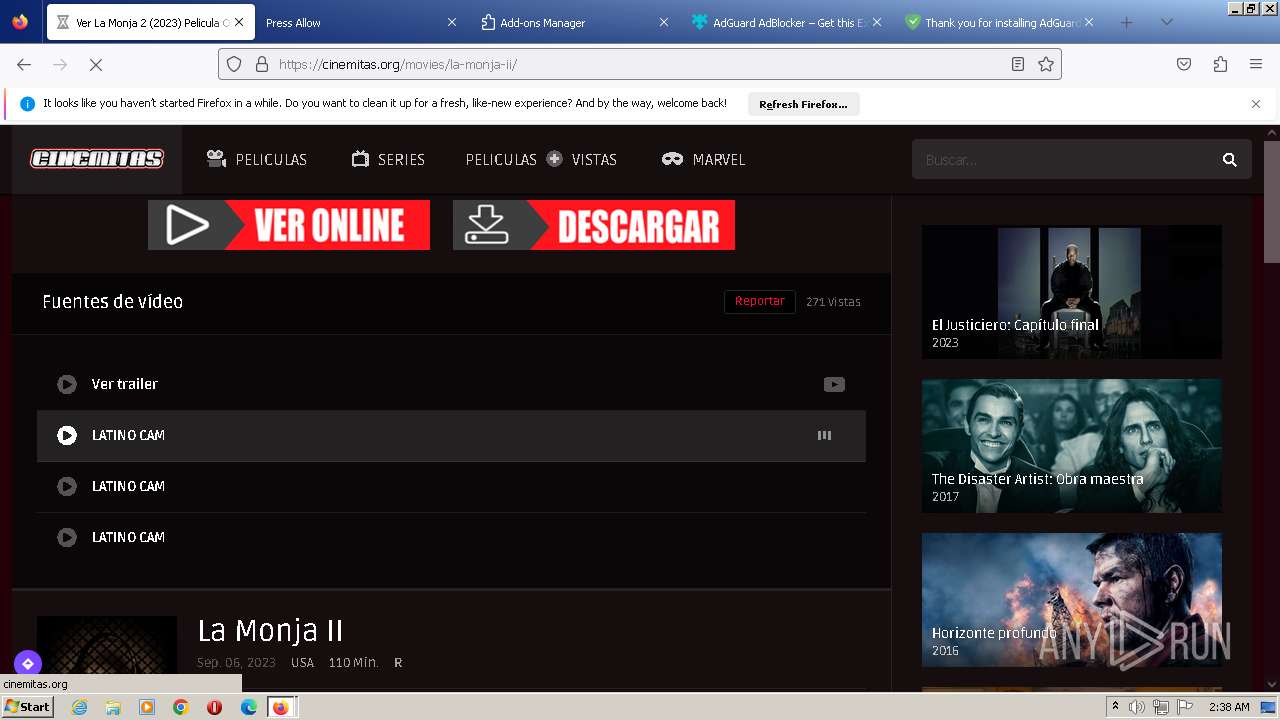Open Save to Pocket icon

click(x=1184, y=64)
